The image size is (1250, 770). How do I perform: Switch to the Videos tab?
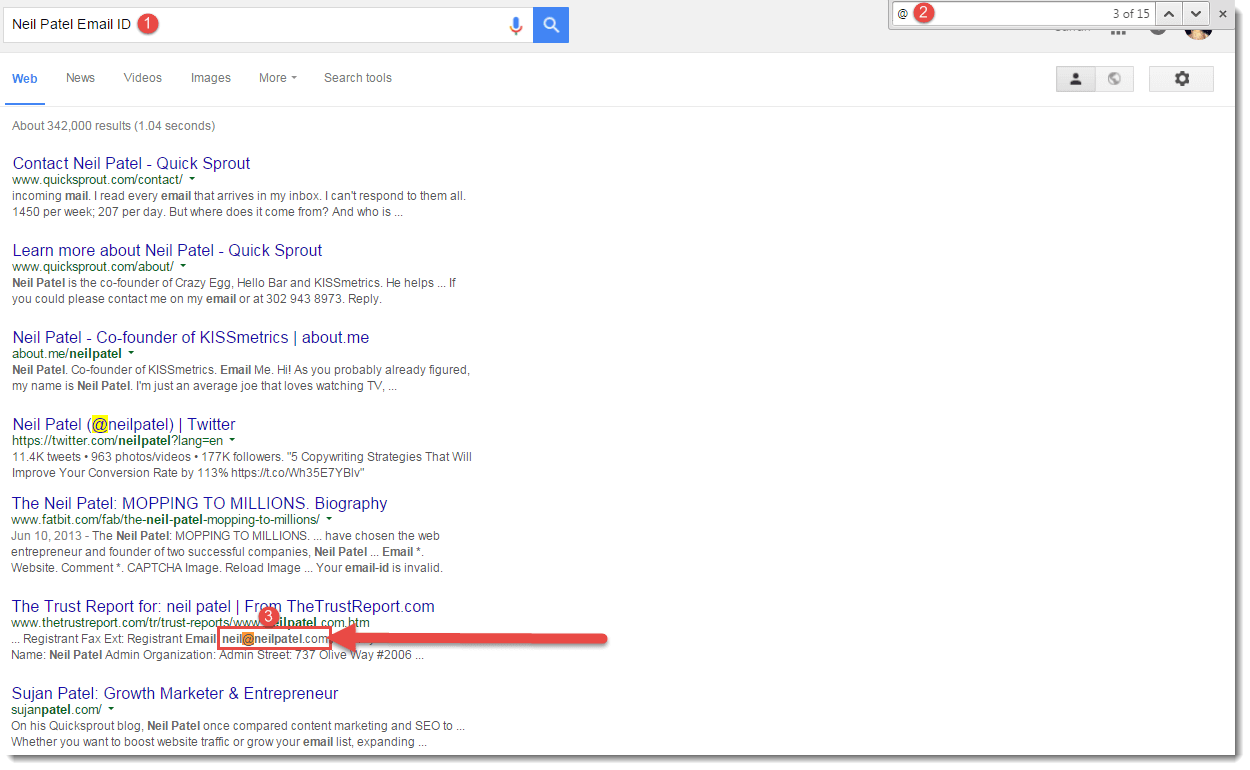tap(145, 78)
